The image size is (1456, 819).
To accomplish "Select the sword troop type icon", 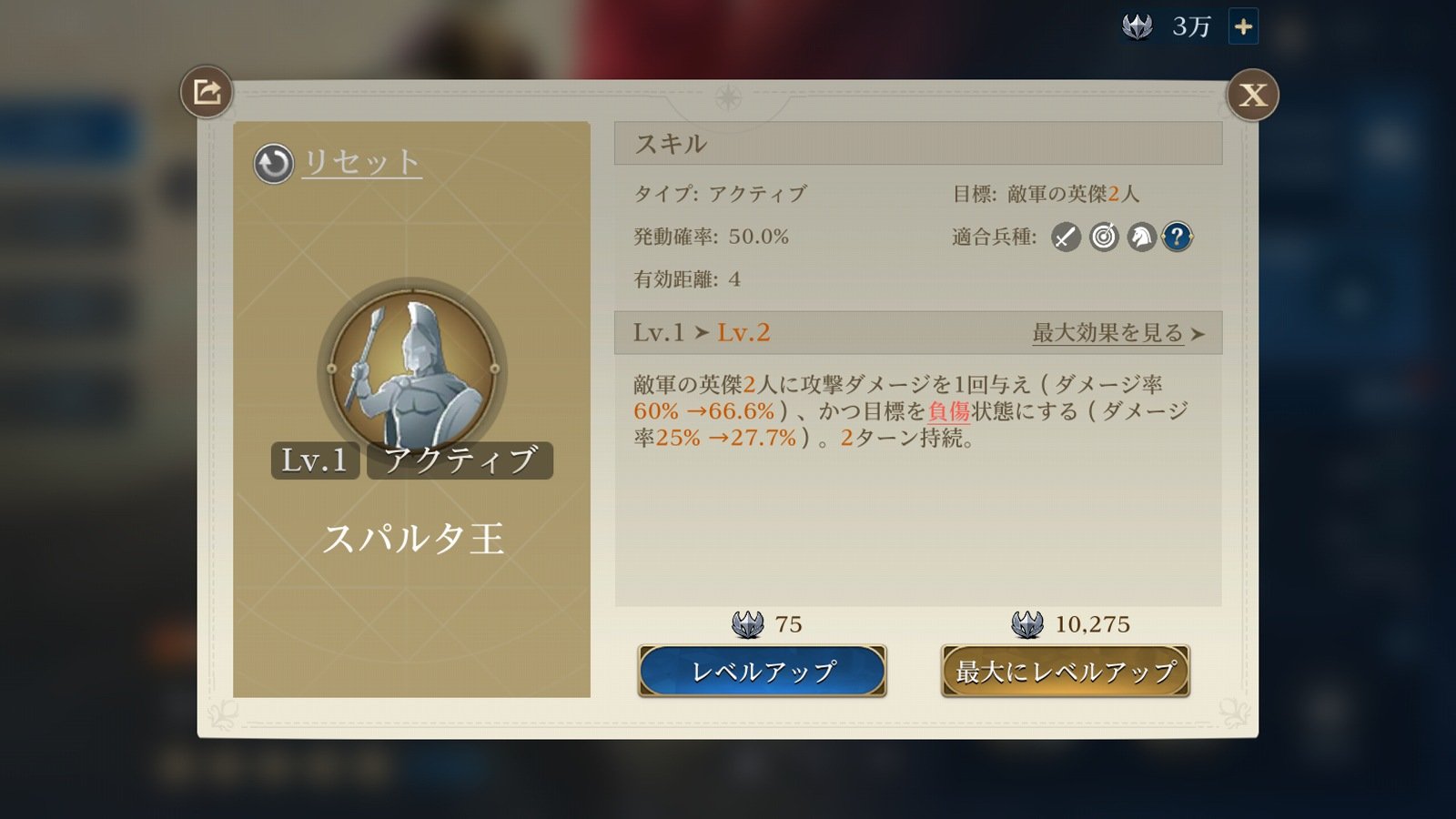I will tap(1066, 238).
